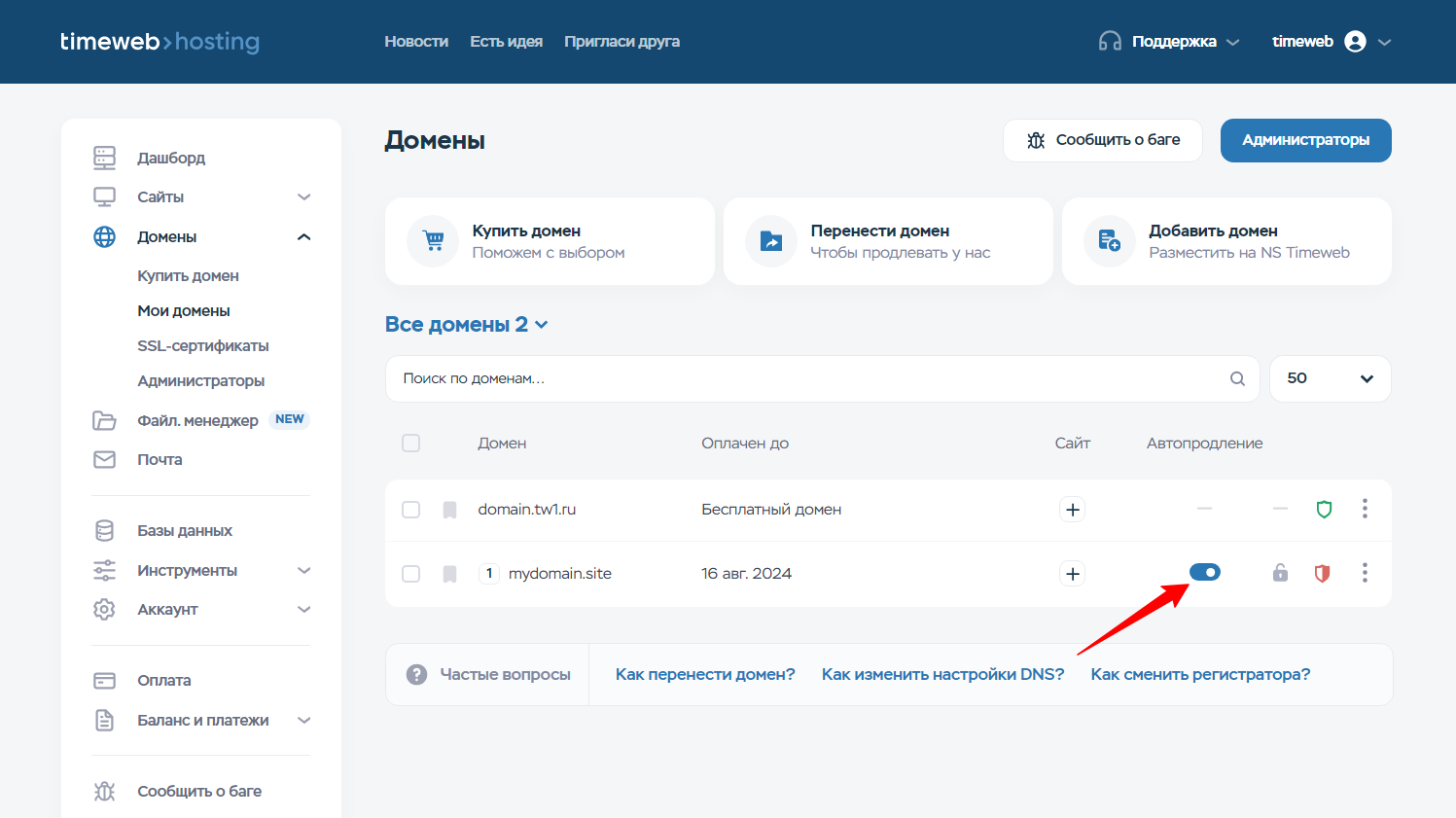Check the box for domain.tw1.ru

point(411,510)
